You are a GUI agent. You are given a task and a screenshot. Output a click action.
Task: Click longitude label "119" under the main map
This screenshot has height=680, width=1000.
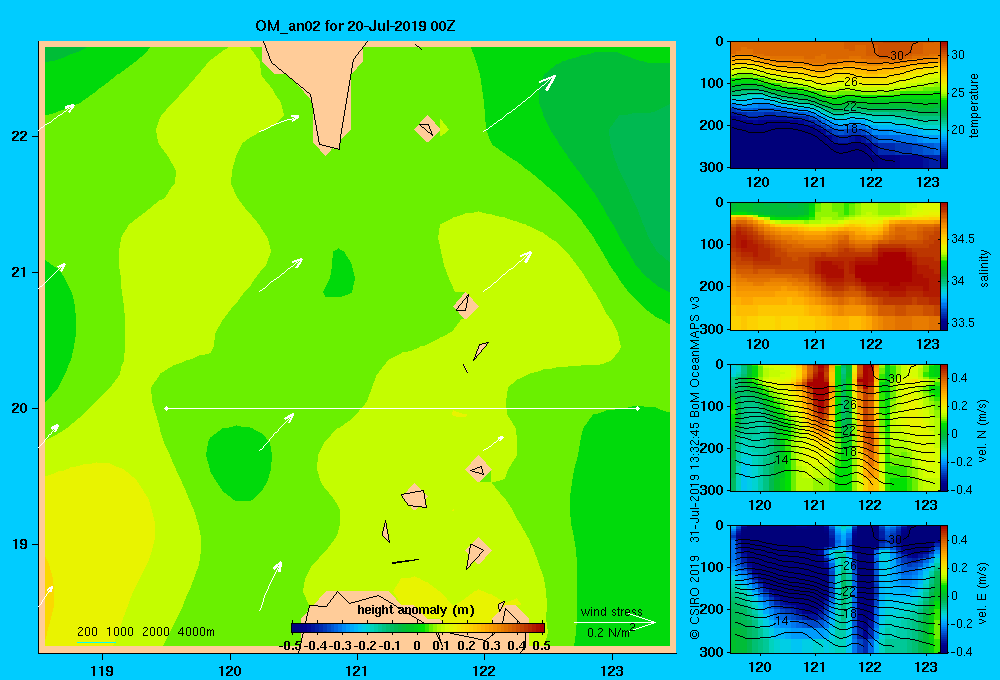pos(103,670)
